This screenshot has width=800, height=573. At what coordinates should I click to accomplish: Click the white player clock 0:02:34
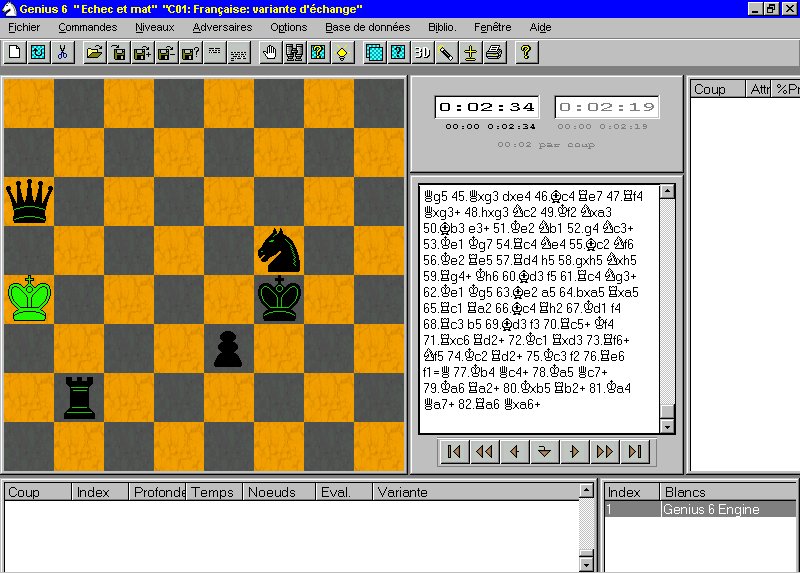(487, 107)
